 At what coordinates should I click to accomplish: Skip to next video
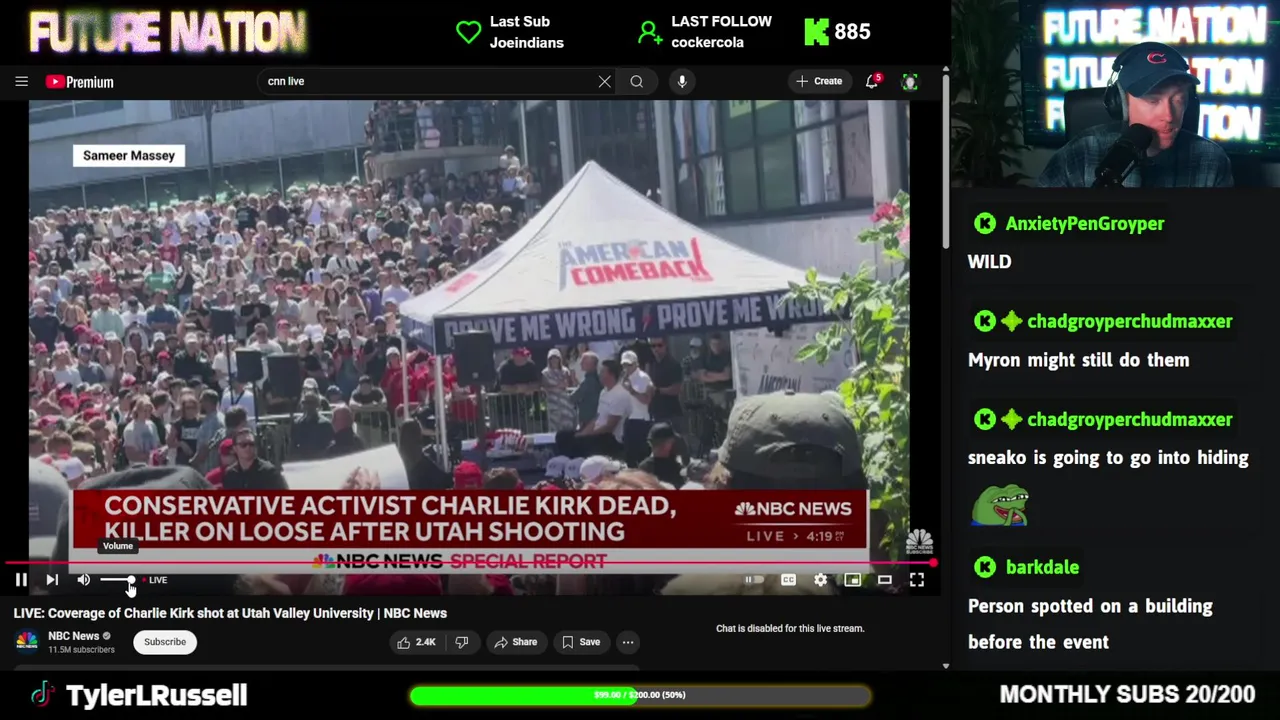(52, 580)
